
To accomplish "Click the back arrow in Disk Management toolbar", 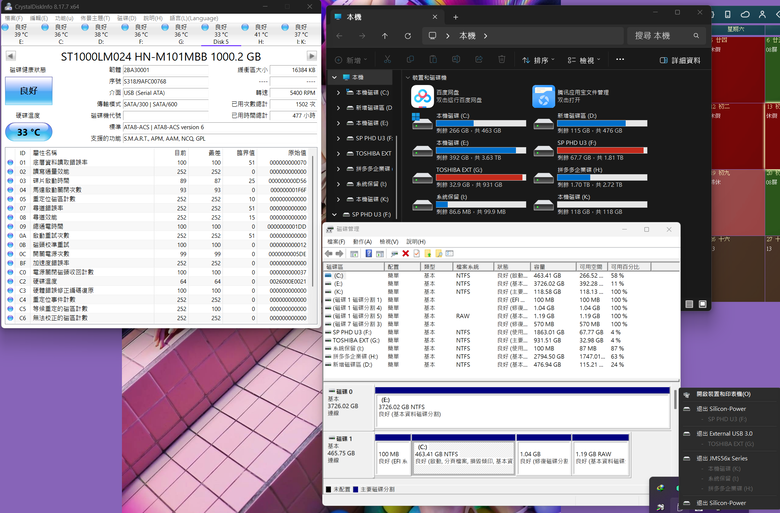I will pos(328,253).
